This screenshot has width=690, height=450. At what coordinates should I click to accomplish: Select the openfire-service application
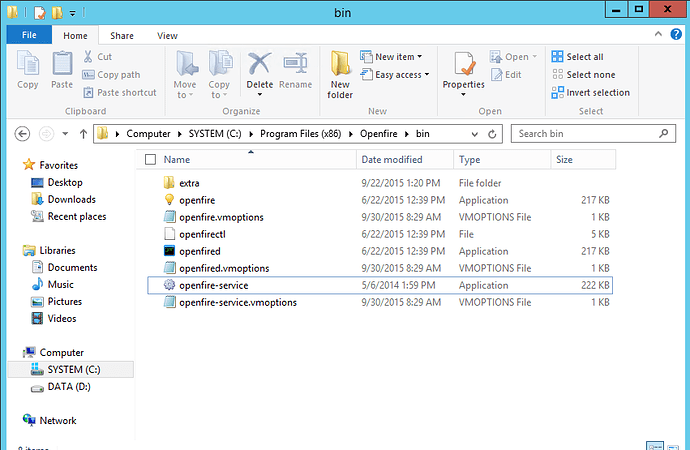tap(380, 285)
